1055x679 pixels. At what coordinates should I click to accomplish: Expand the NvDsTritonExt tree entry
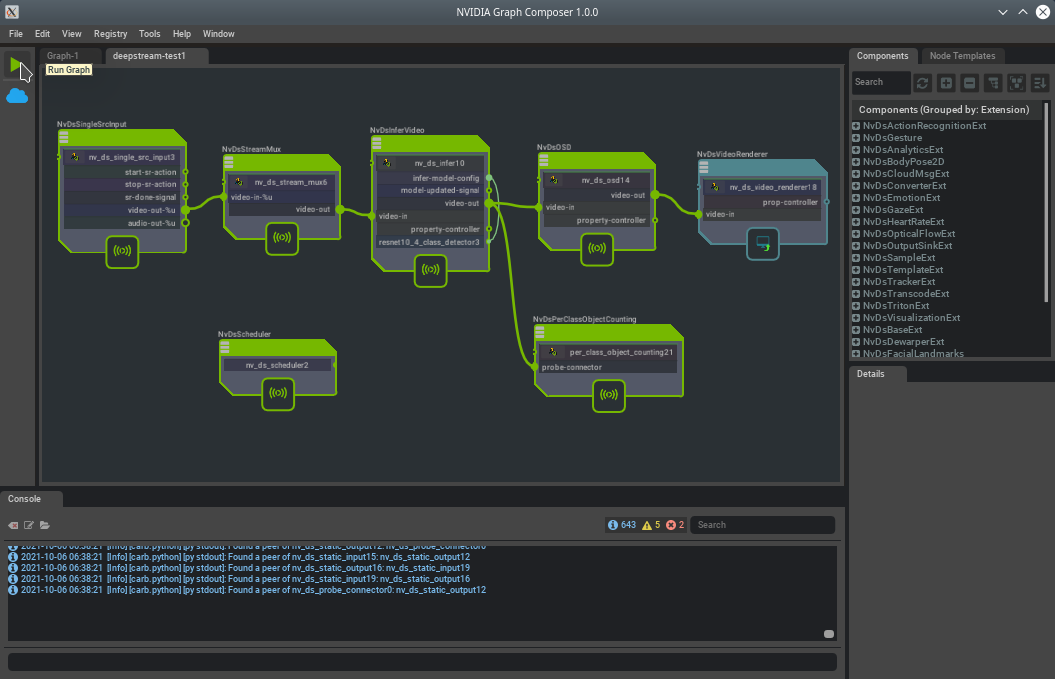pos(856,306)
